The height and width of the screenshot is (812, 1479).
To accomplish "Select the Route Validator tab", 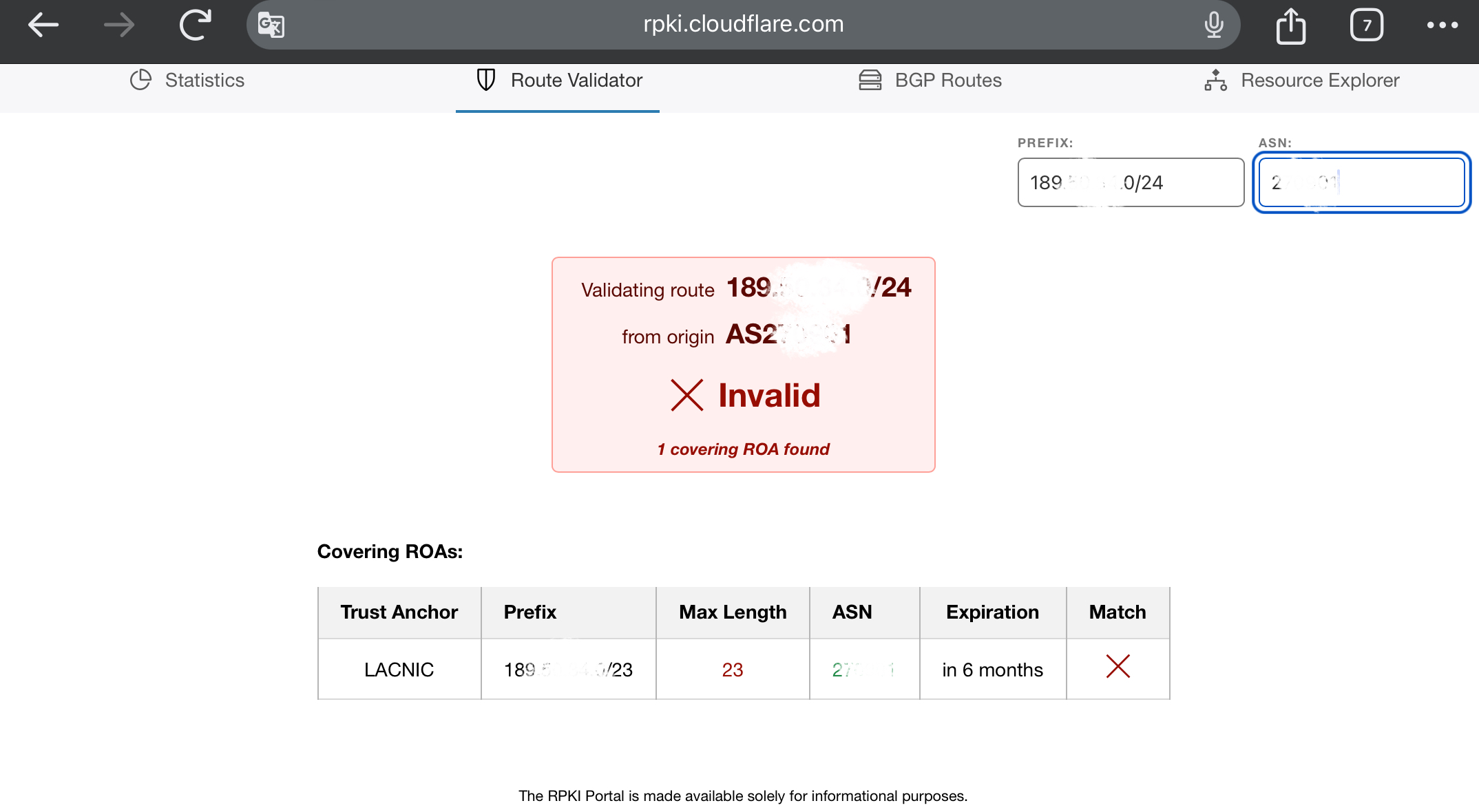I will click(576, 80).
